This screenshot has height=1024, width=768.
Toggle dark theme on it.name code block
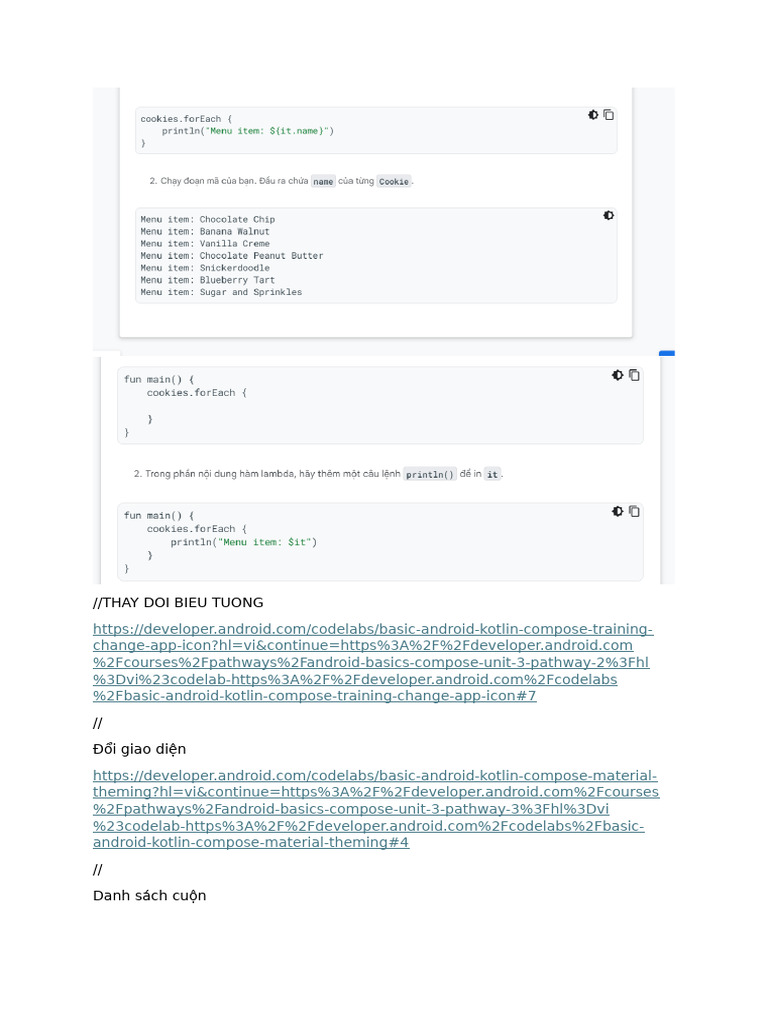pyautogui.click(x=593, y=115)
